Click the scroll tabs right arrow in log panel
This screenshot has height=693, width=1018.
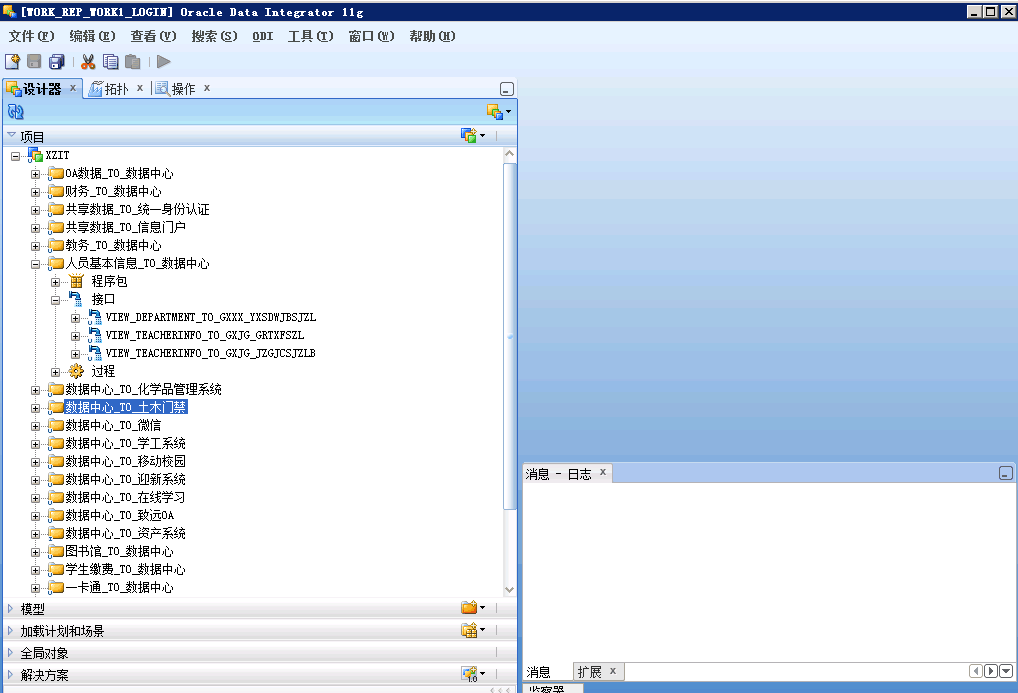point(991,671)
